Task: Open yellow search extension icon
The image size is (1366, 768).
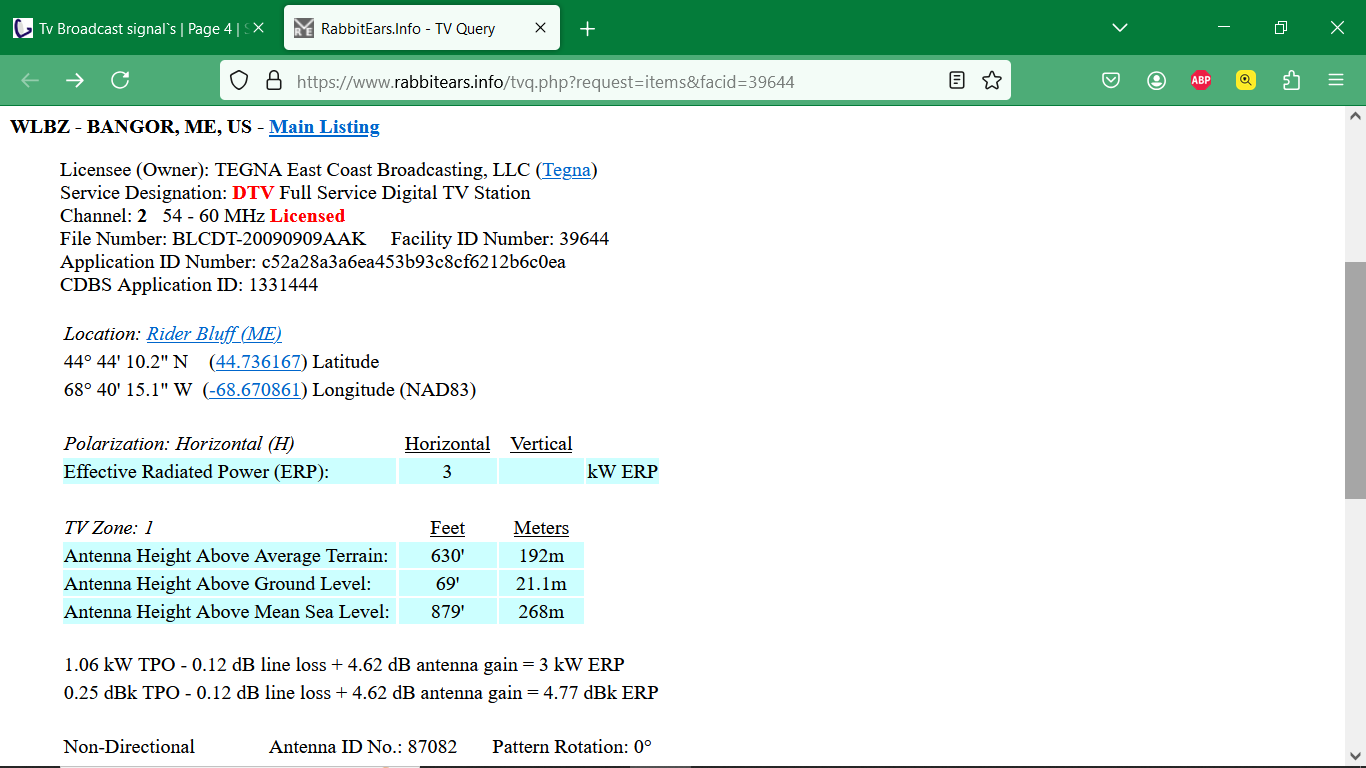Action: pyautogui.click(x=1246, y=81)
